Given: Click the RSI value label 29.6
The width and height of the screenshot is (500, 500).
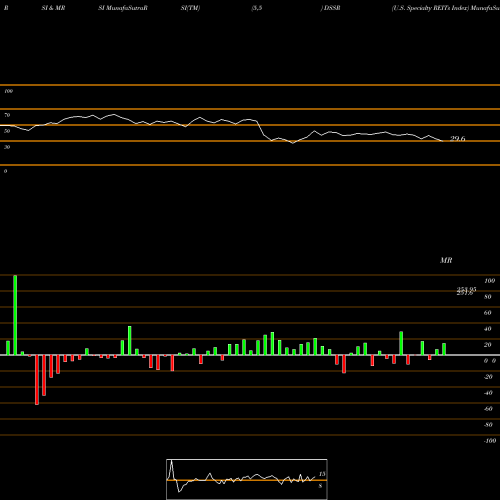Looking at the screenshot, I should (x=458, y=138).
